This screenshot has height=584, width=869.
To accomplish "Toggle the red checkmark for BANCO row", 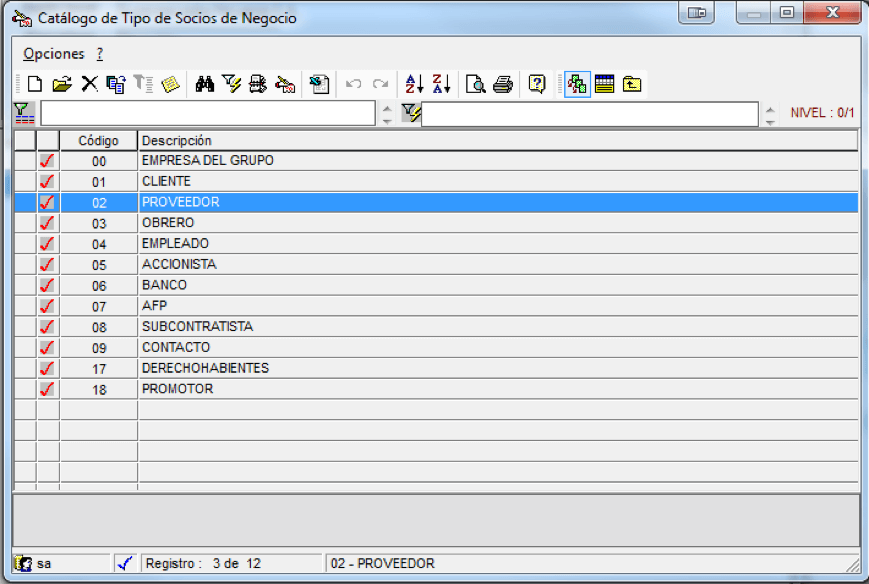I will 48,285.
